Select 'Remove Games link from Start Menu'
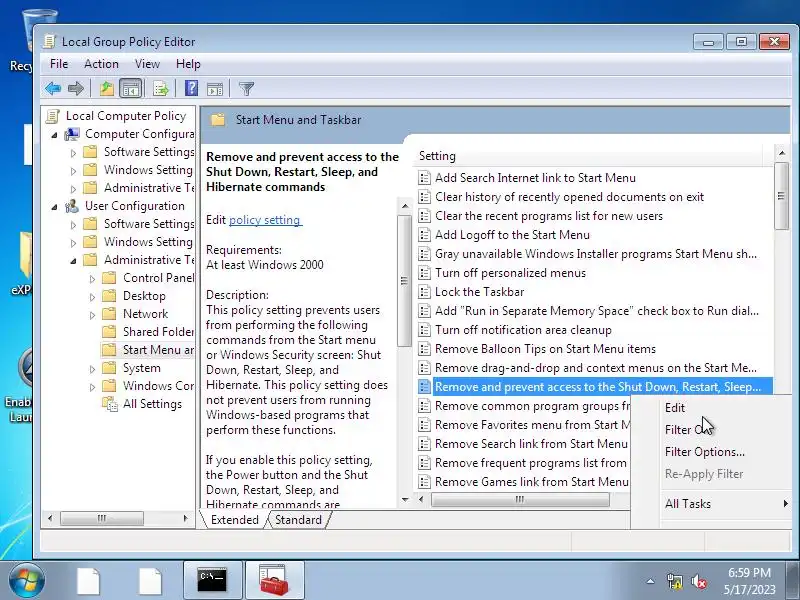 531,482
